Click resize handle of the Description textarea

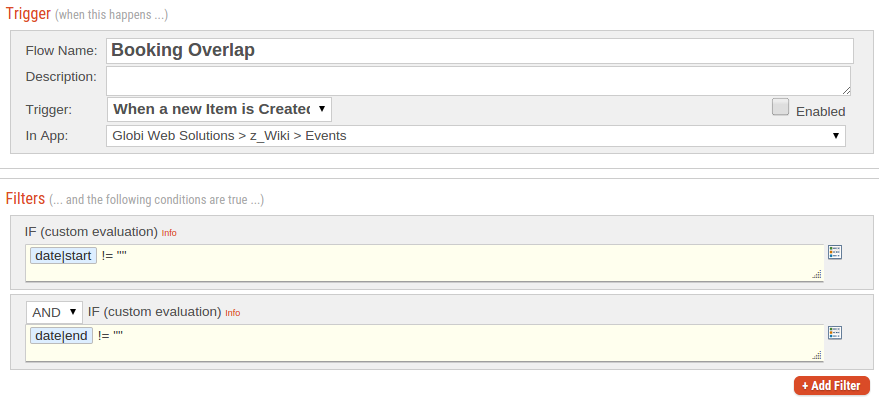pyautogui.click(x=846, y=90)
